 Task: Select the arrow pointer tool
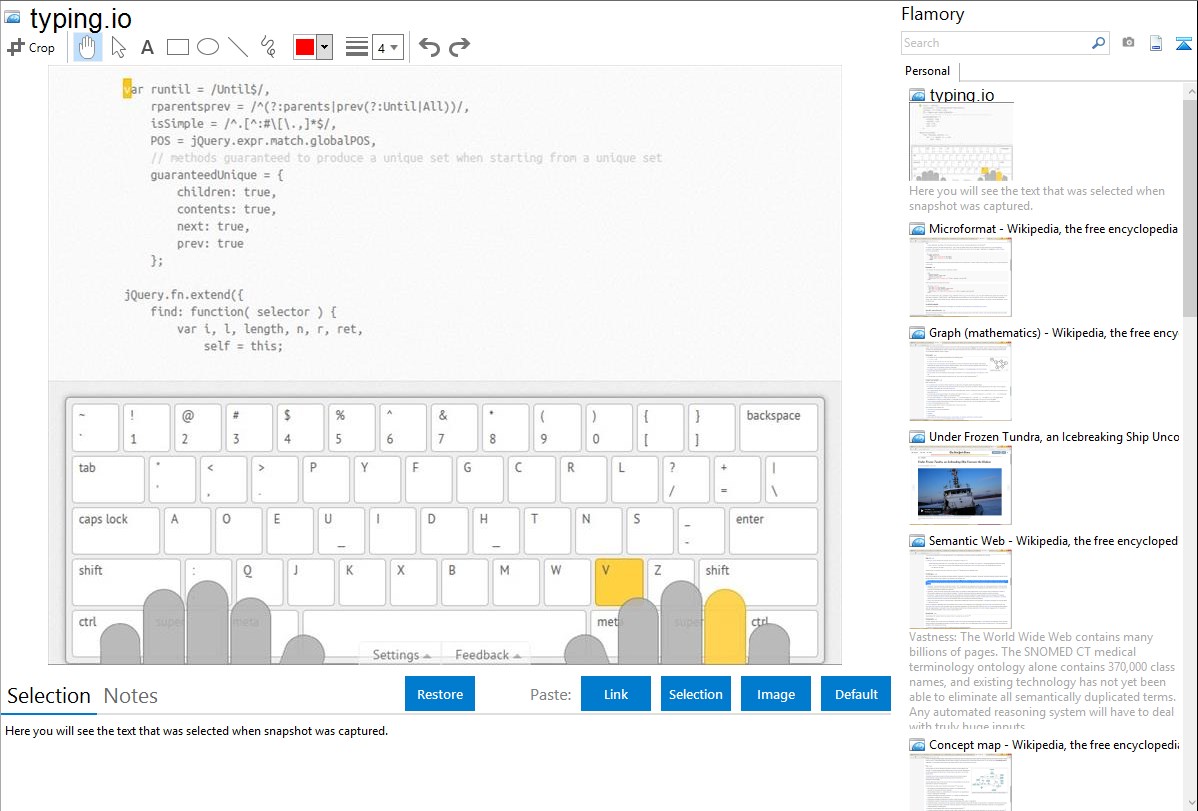118,47
